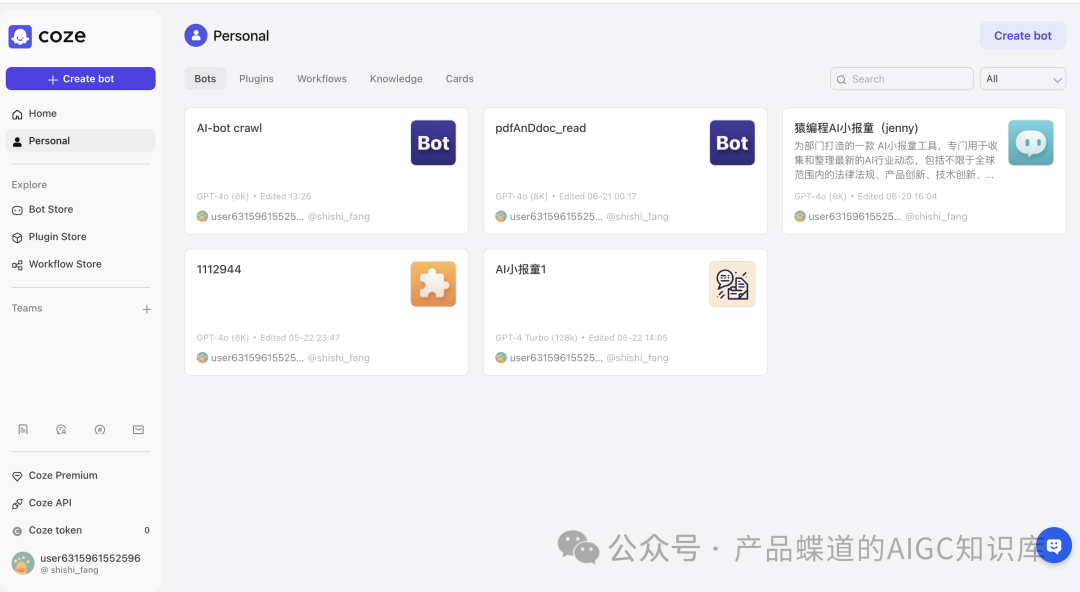The height and width of the screenshot is (592, 1080).
Task: Click the user avatar on 1112944 card
Action: coord(202,358)
